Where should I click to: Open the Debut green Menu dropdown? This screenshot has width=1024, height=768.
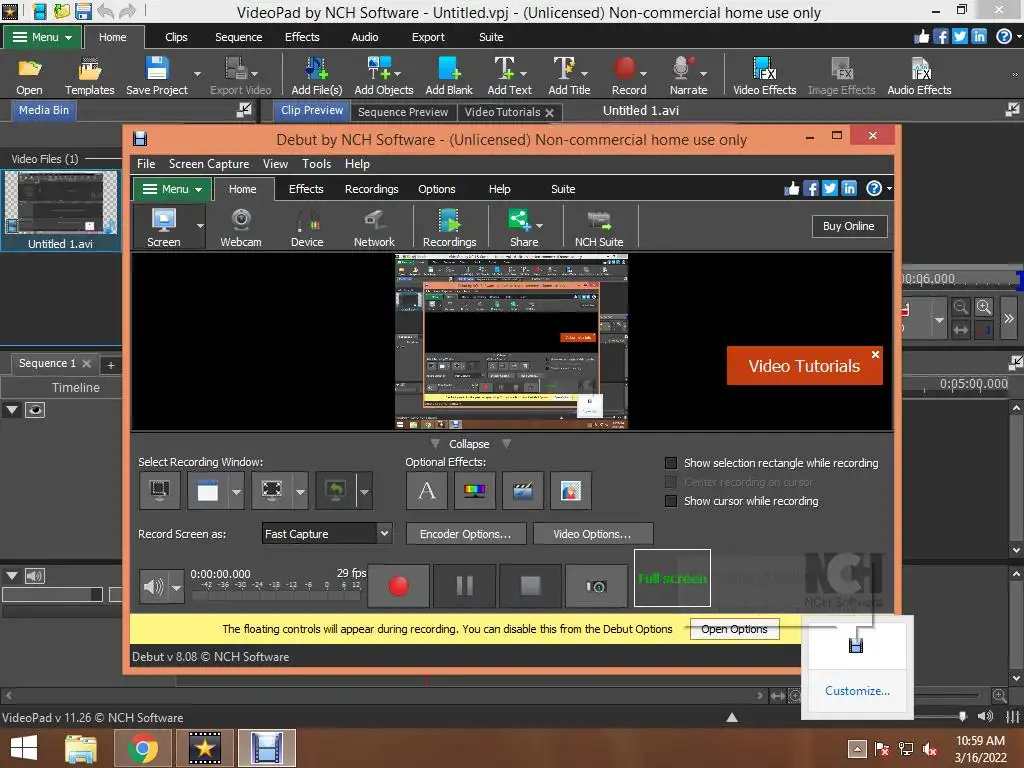(172, 189)
